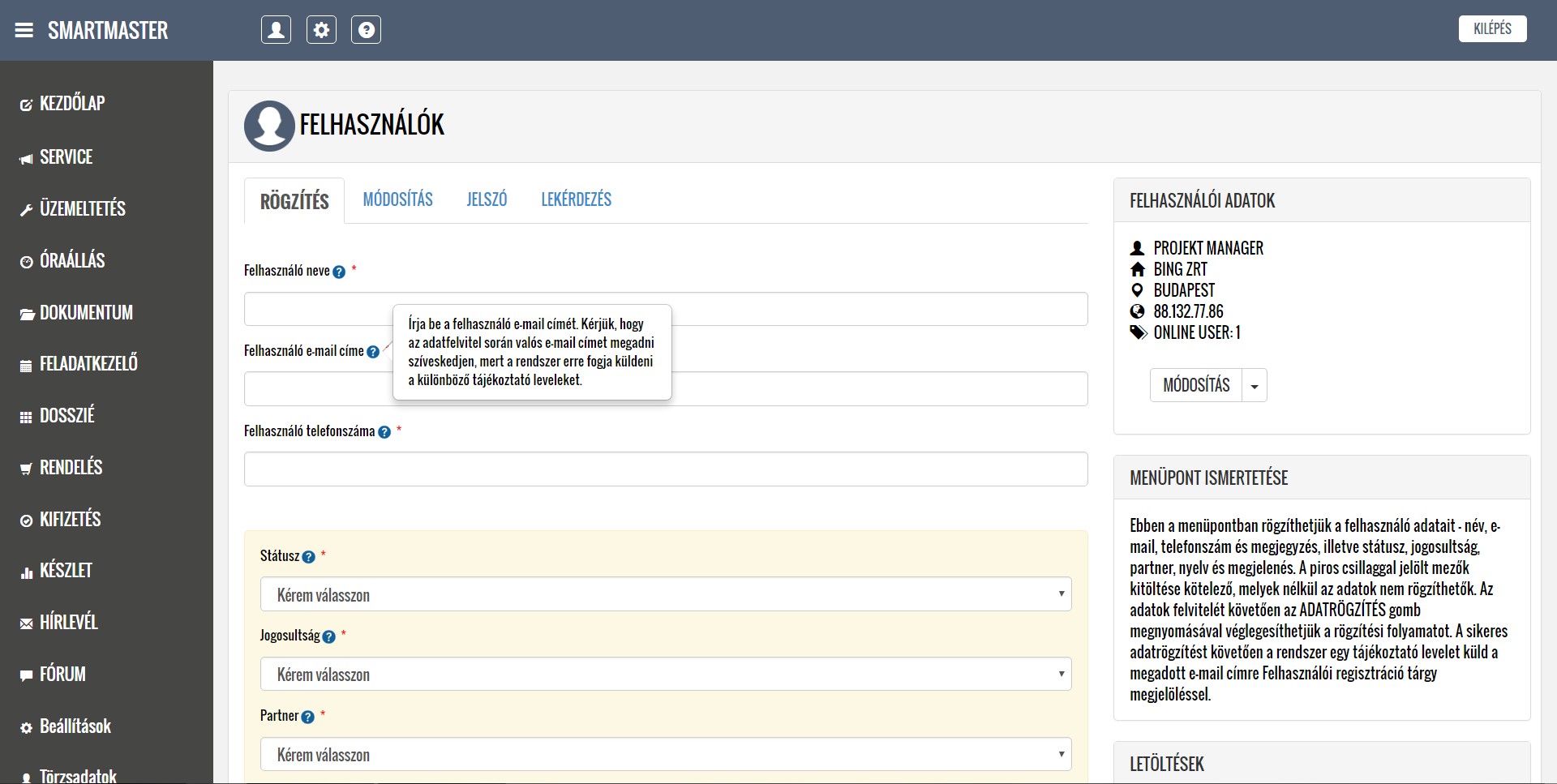This screenshot has height=784, width=1557.
Task: Expand the arrow next to MÓDOSÍTÁS button
Action: [1255, 386]
